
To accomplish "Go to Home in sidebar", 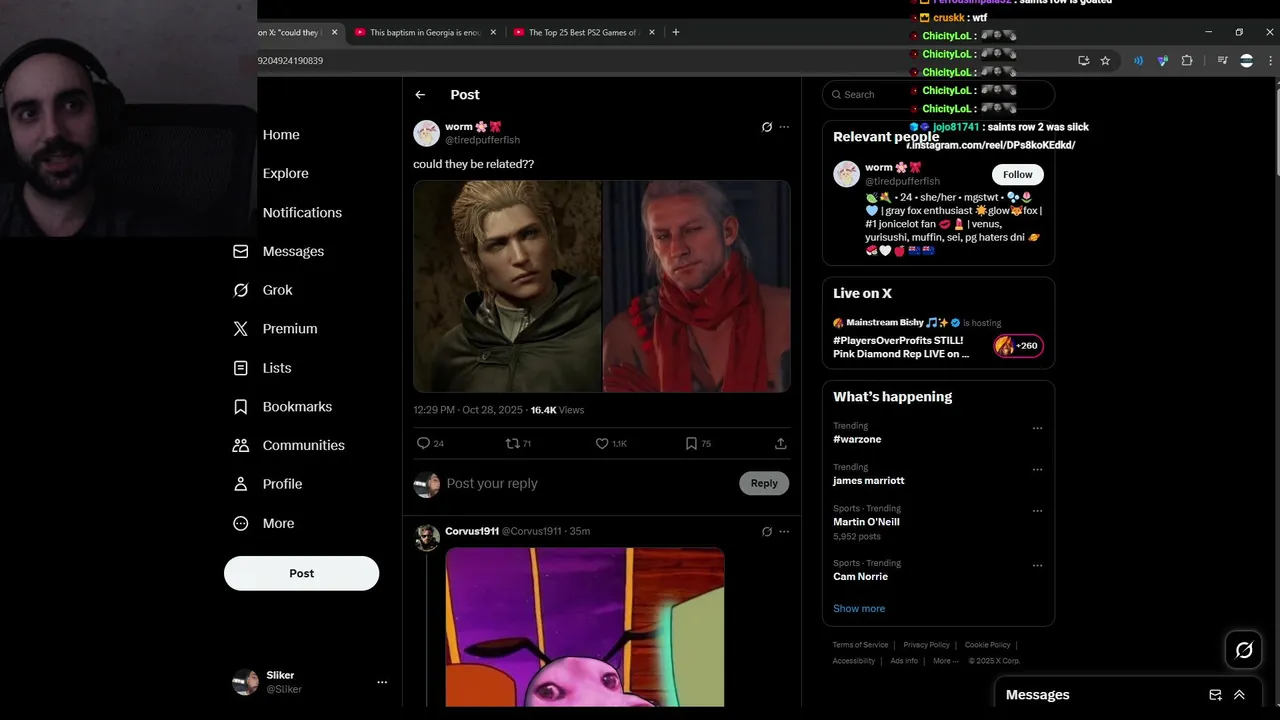I will pyautogui.click(x=281, y=135).
